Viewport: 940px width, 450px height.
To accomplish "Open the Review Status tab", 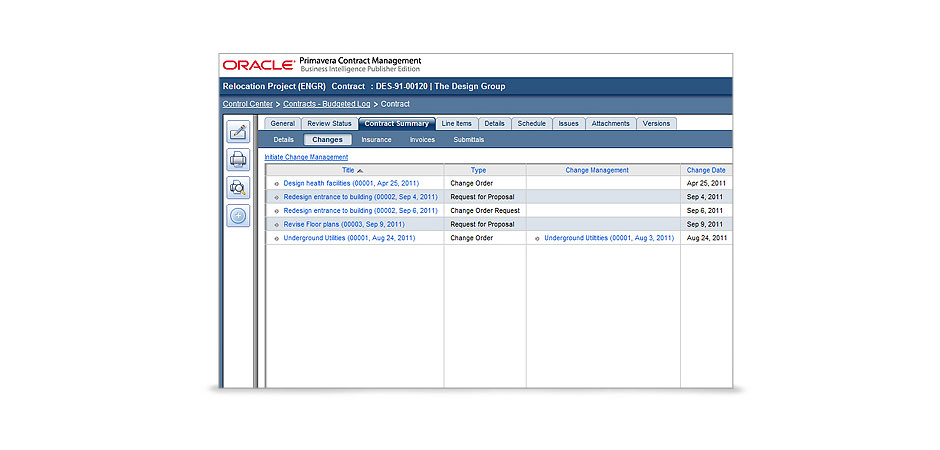I will [329, 124].
